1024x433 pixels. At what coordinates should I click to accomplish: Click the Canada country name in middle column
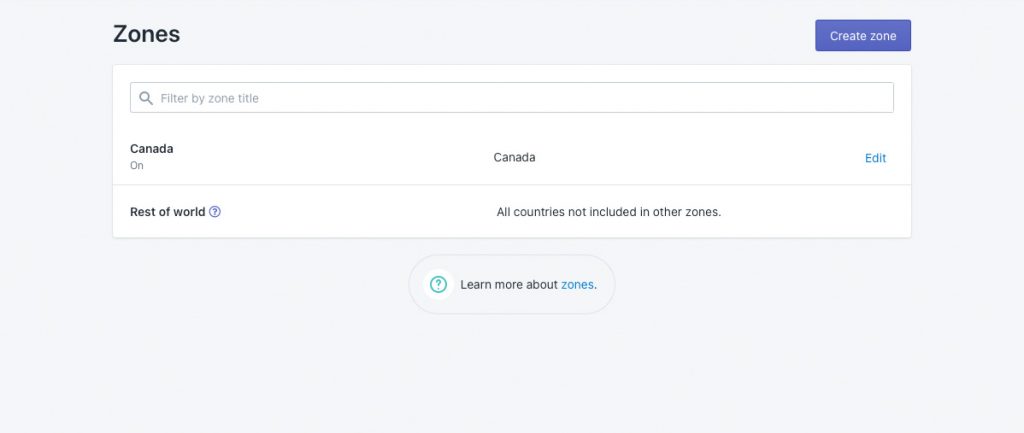(x=514, y=157)
